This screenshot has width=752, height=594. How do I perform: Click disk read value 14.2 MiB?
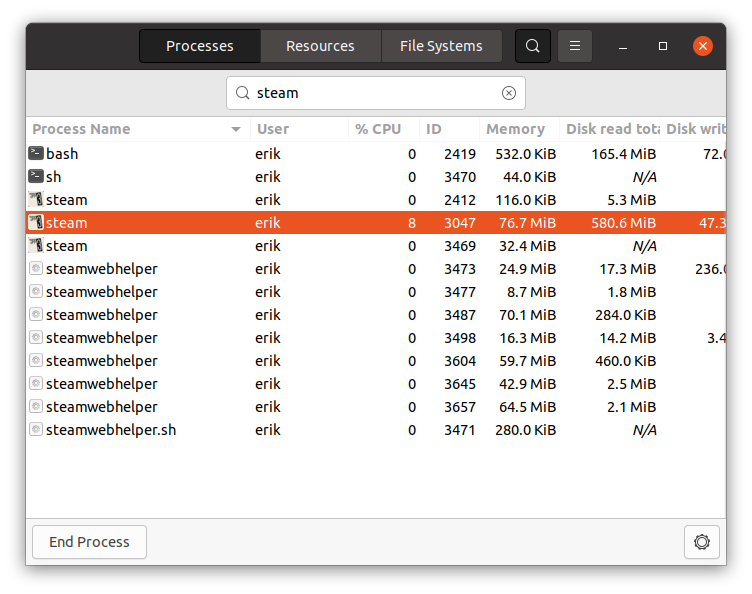(628, 338)
